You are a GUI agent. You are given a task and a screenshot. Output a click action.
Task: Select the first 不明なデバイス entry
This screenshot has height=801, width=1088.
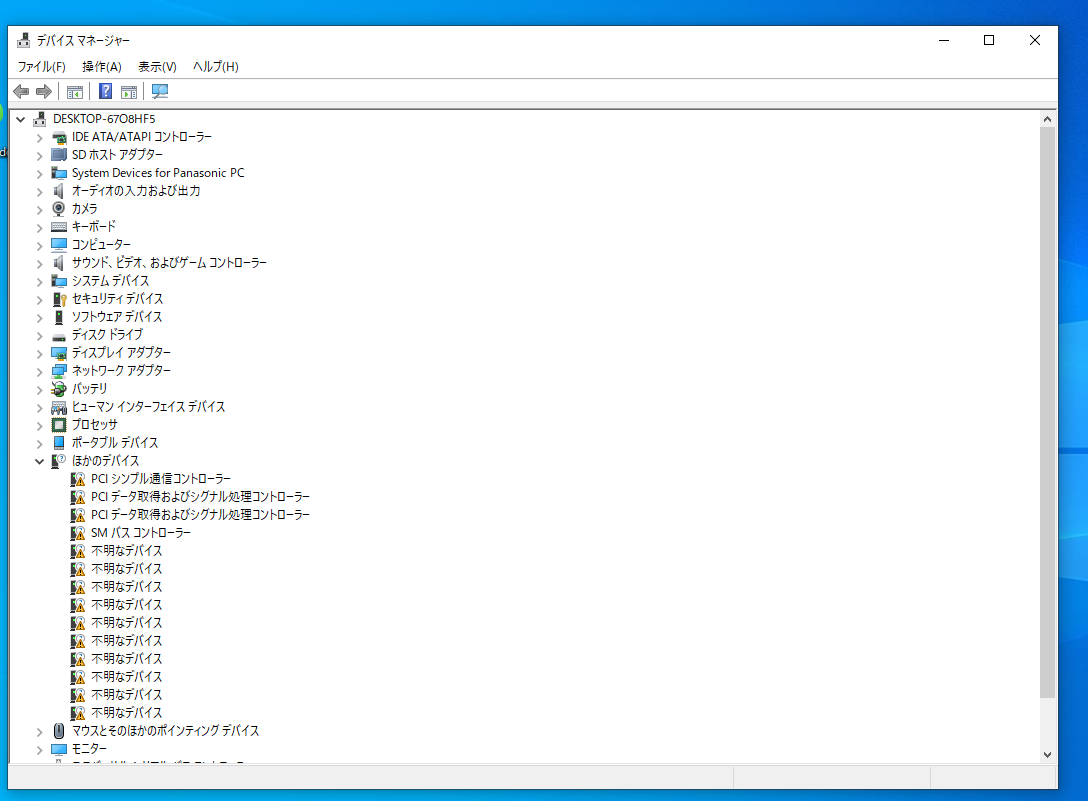click(126, 551)
